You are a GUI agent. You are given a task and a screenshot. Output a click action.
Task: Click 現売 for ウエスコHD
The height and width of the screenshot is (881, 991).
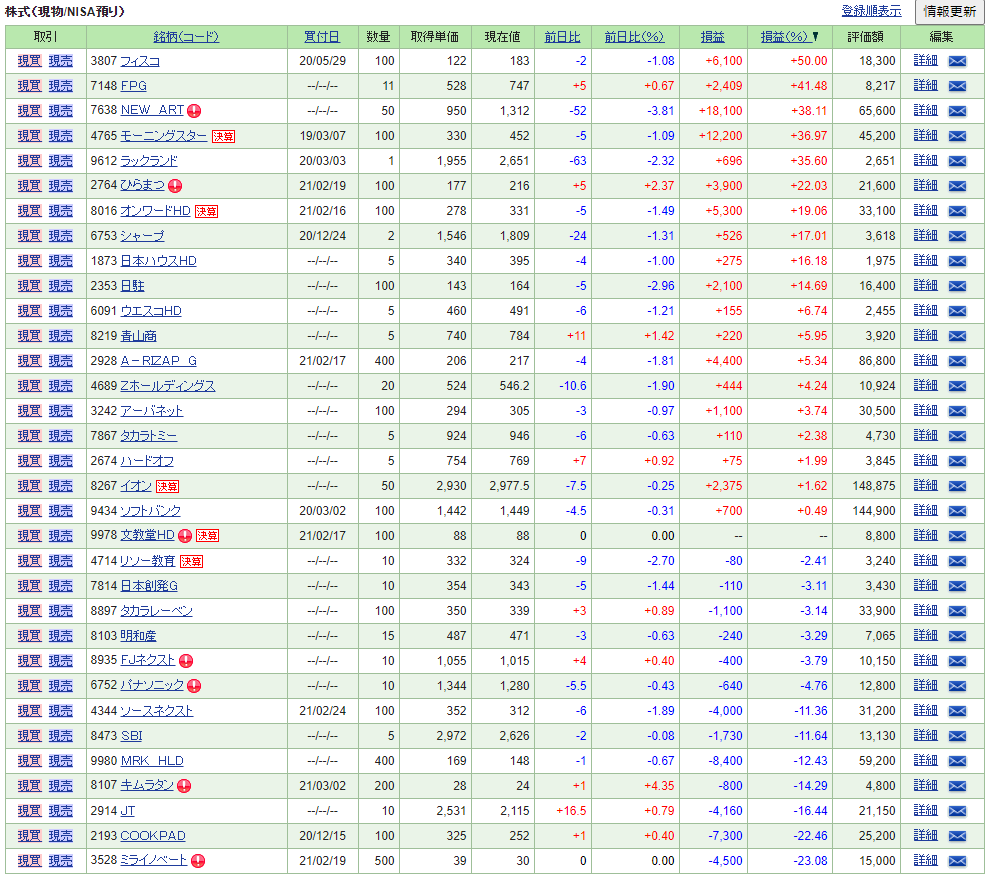pos(61,311)
